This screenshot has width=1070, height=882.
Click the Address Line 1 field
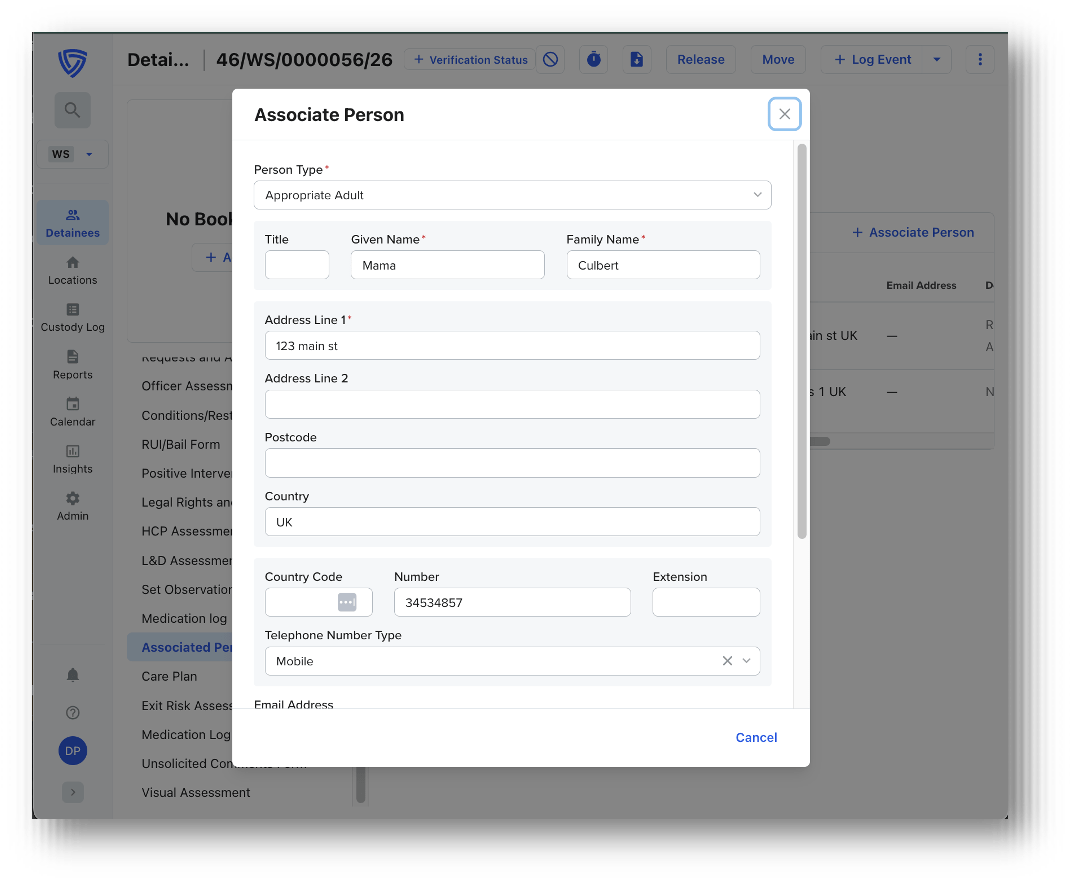pos(512,346)
